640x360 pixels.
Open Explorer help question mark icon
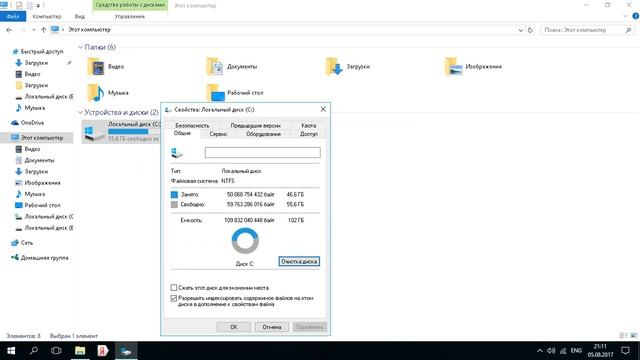point(636,16)
